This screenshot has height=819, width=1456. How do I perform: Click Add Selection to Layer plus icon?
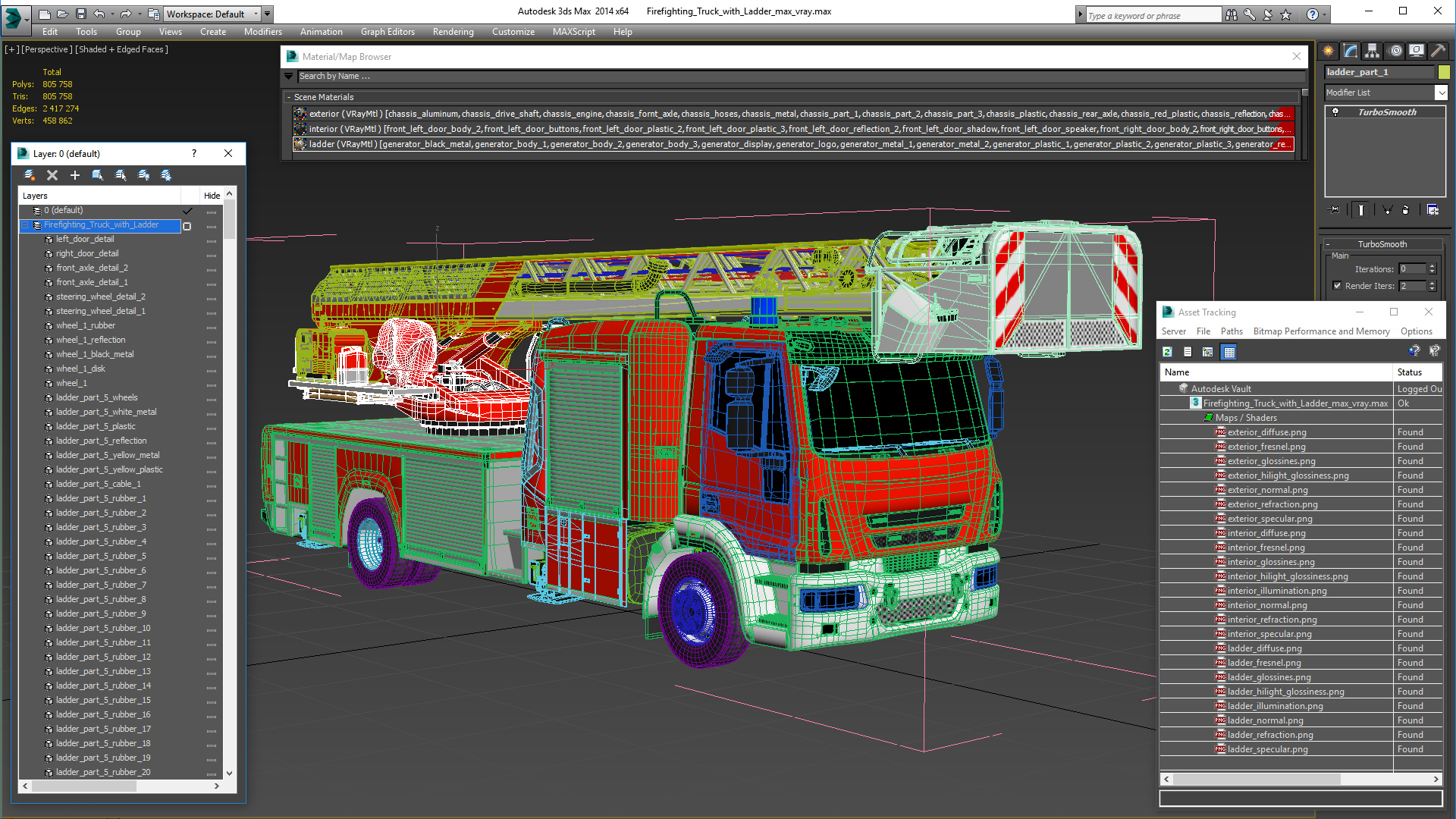(75, 175)
